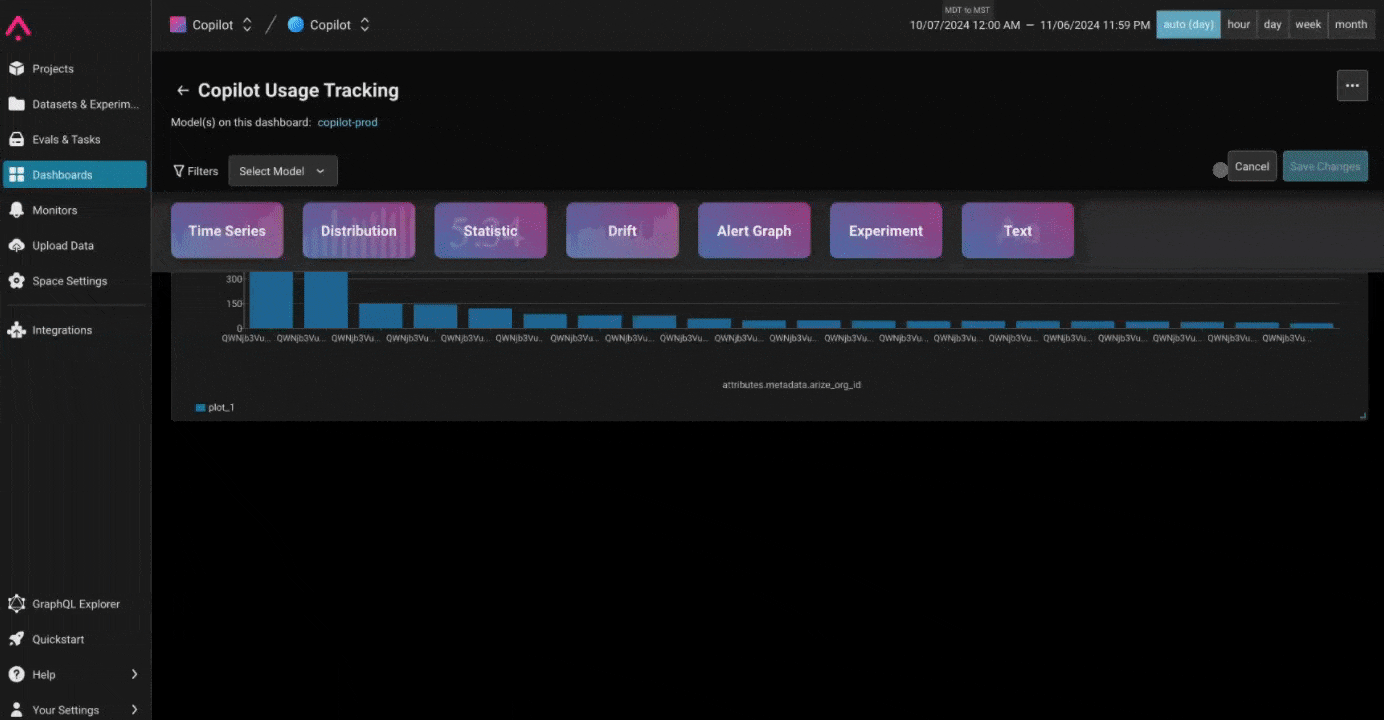Go to Monitors page

tap(75, 210)
